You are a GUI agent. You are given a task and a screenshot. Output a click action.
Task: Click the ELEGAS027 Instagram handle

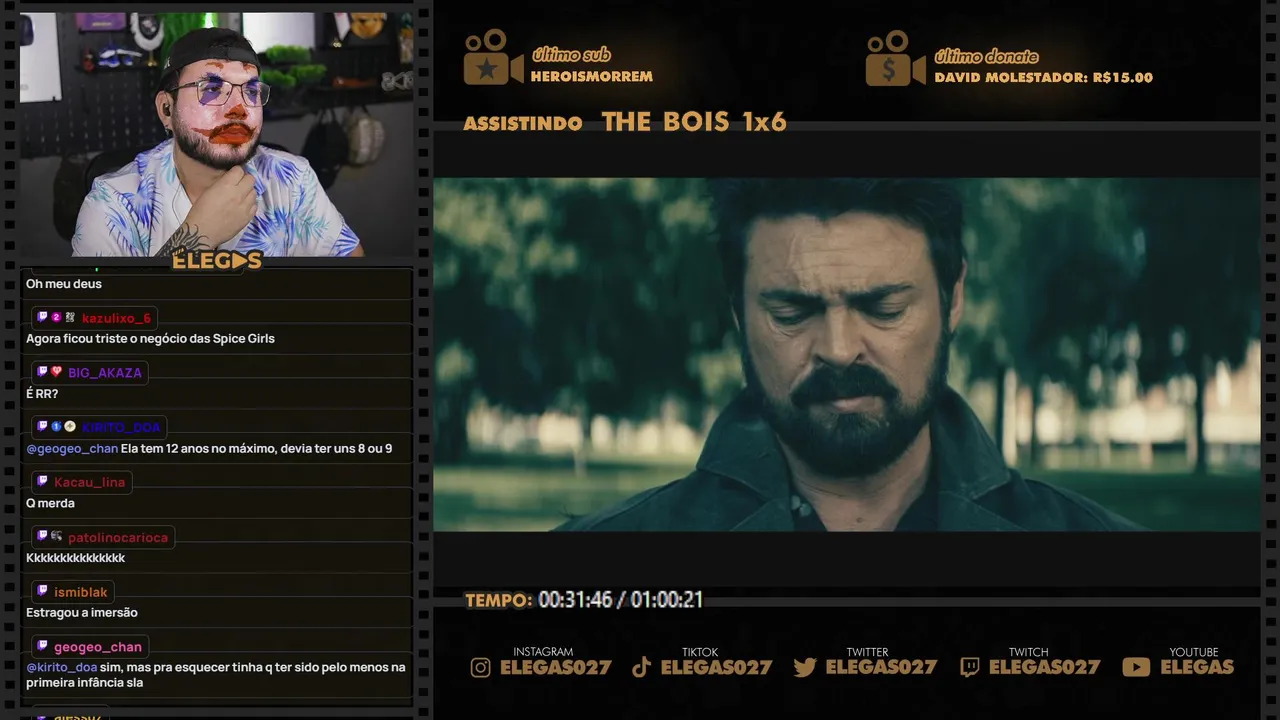[556, 667]
